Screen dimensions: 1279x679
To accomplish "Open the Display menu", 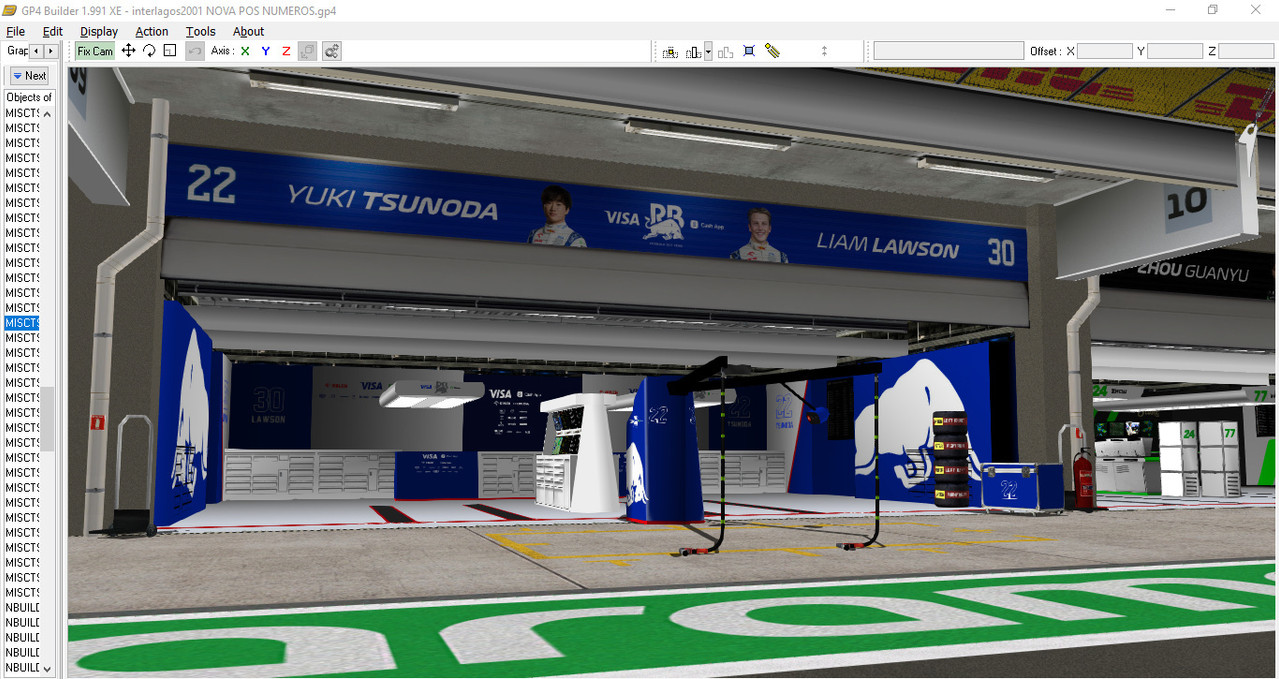I will click(x=99, y=31).
